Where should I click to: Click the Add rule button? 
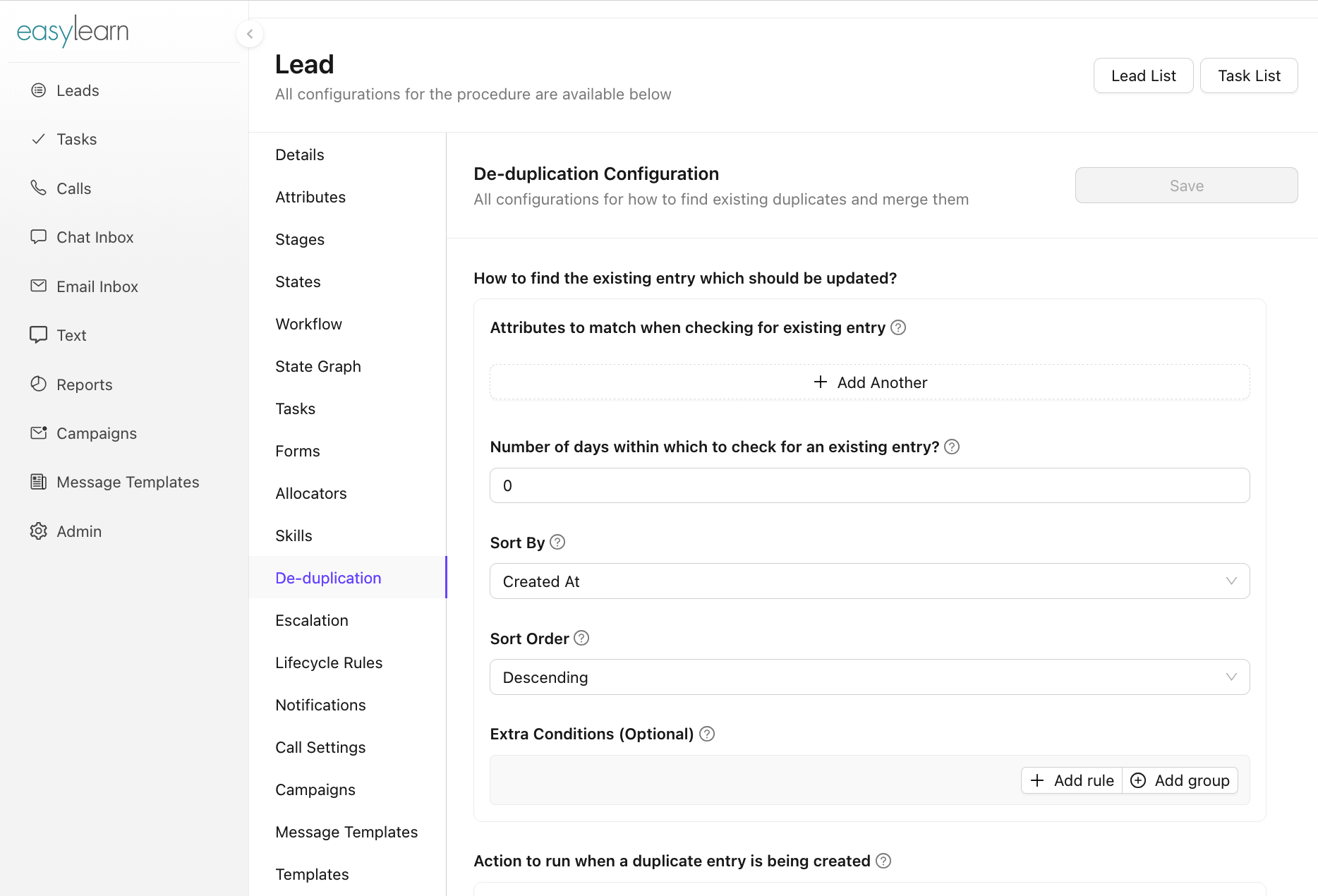pyautogui.click(x=1072, y=780)
